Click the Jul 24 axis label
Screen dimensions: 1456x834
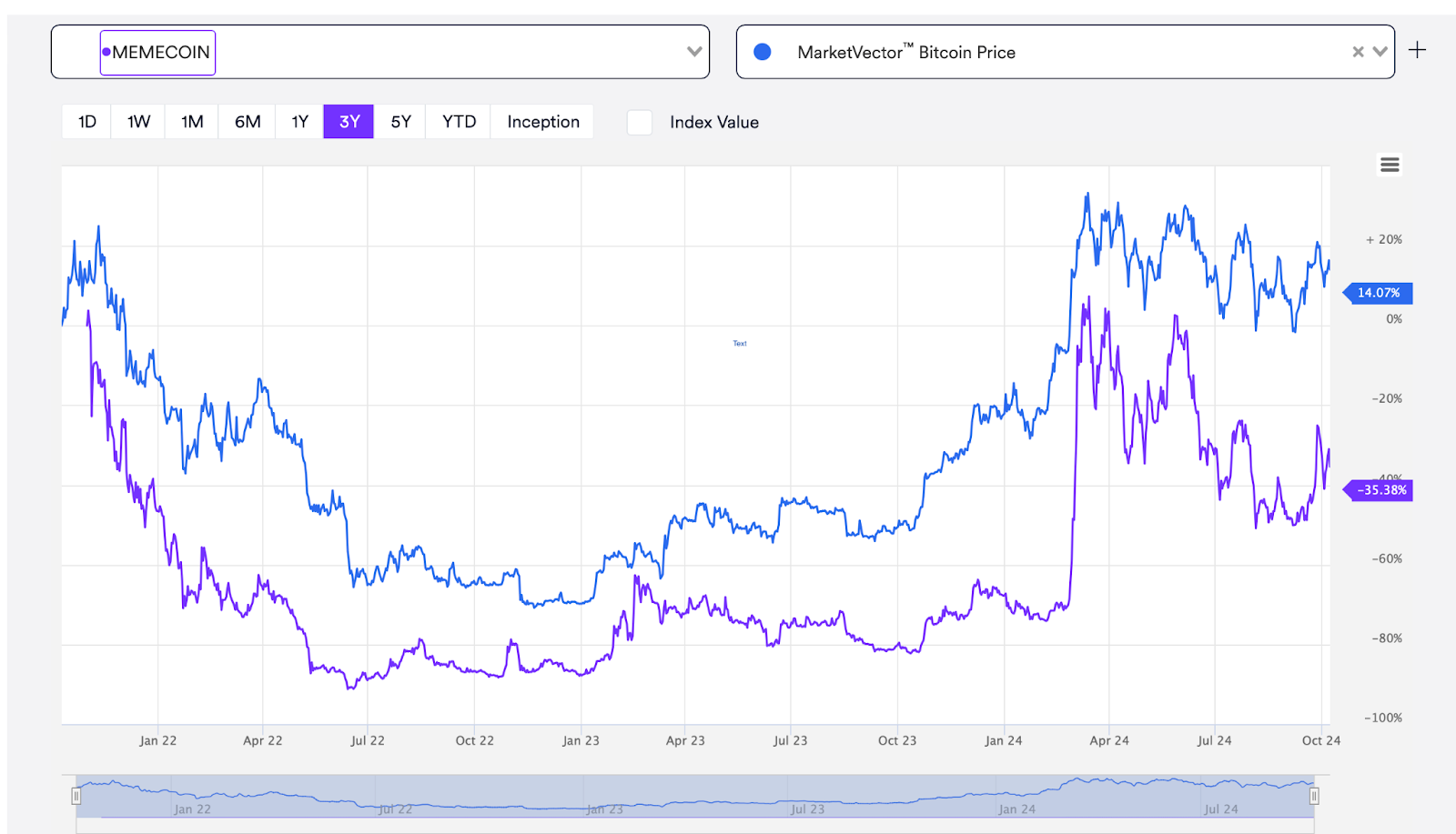point(1214,740)
